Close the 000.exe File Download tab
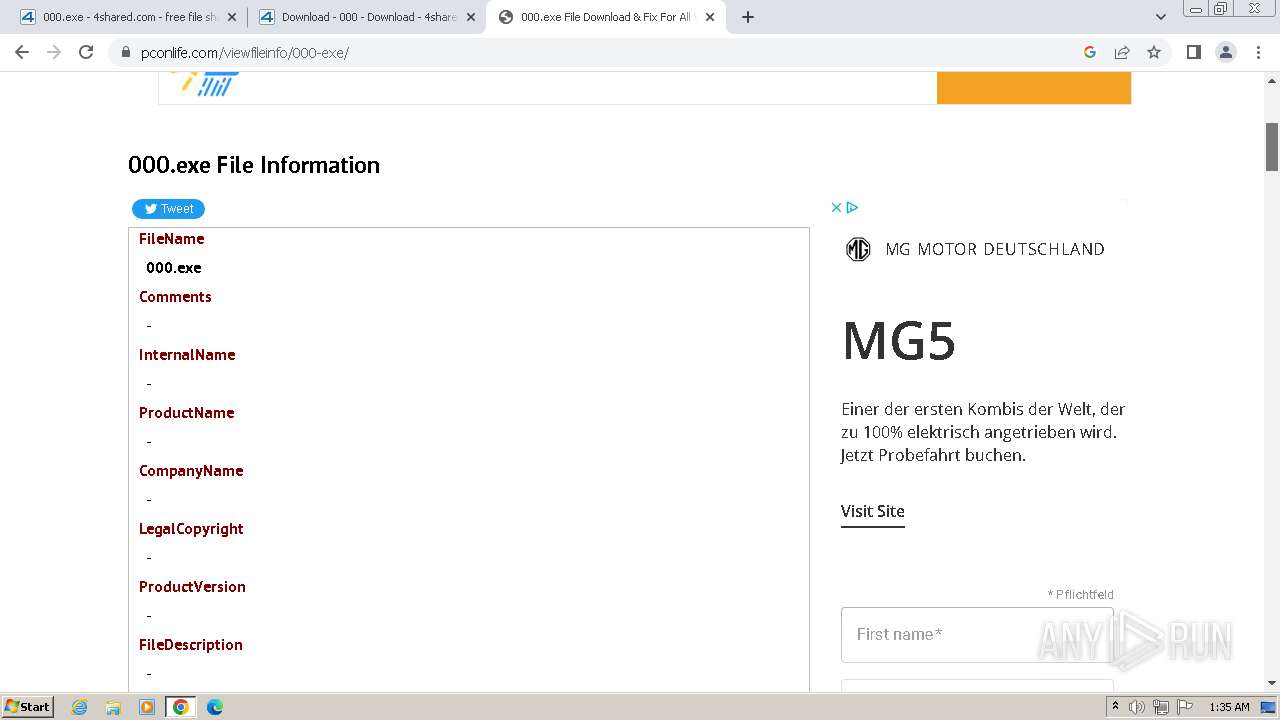The image size is (1280, 720). coord(710,17)
